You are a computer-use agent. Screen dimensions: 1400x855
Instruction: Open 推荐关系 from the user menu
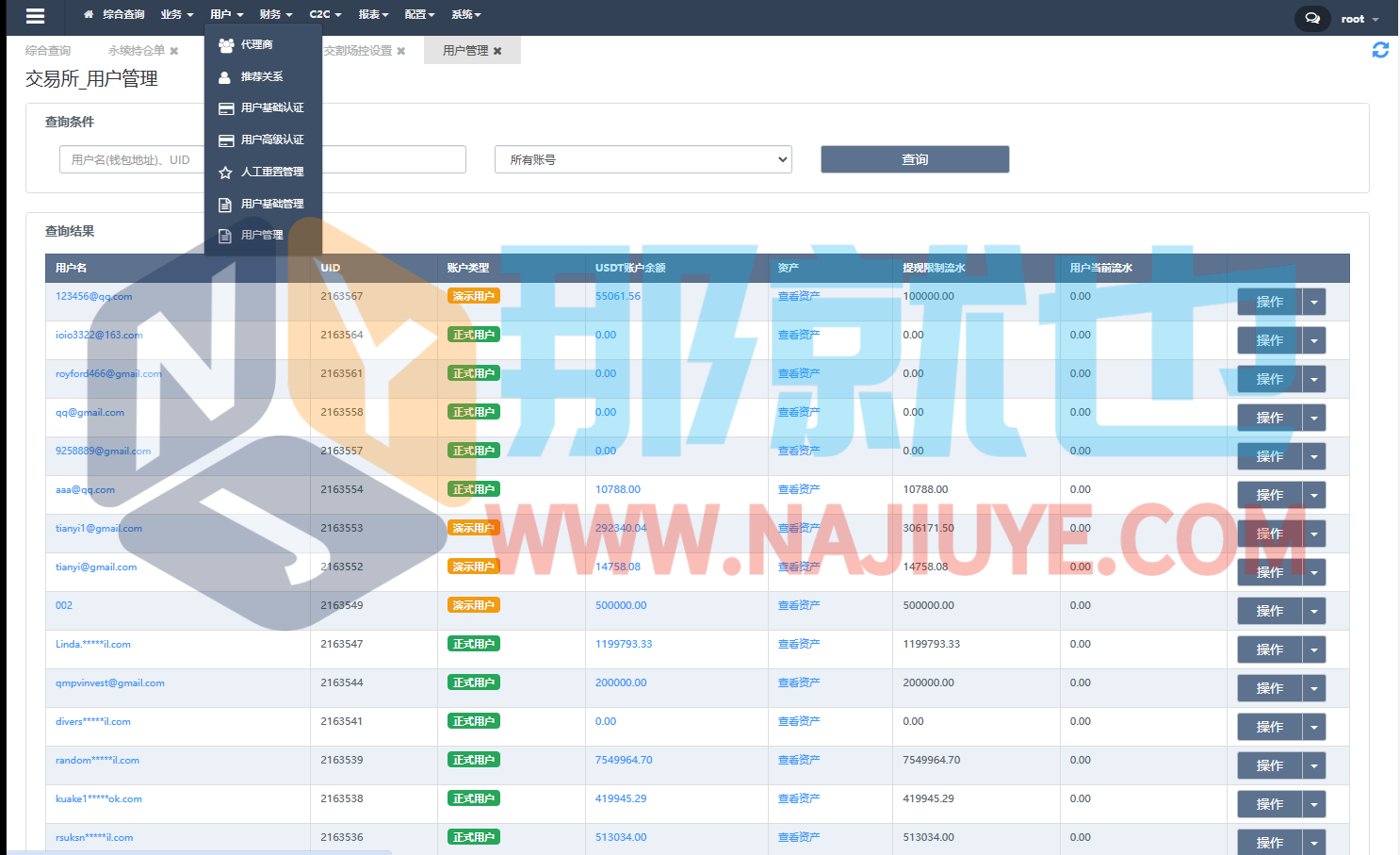(x=261, y=76)
